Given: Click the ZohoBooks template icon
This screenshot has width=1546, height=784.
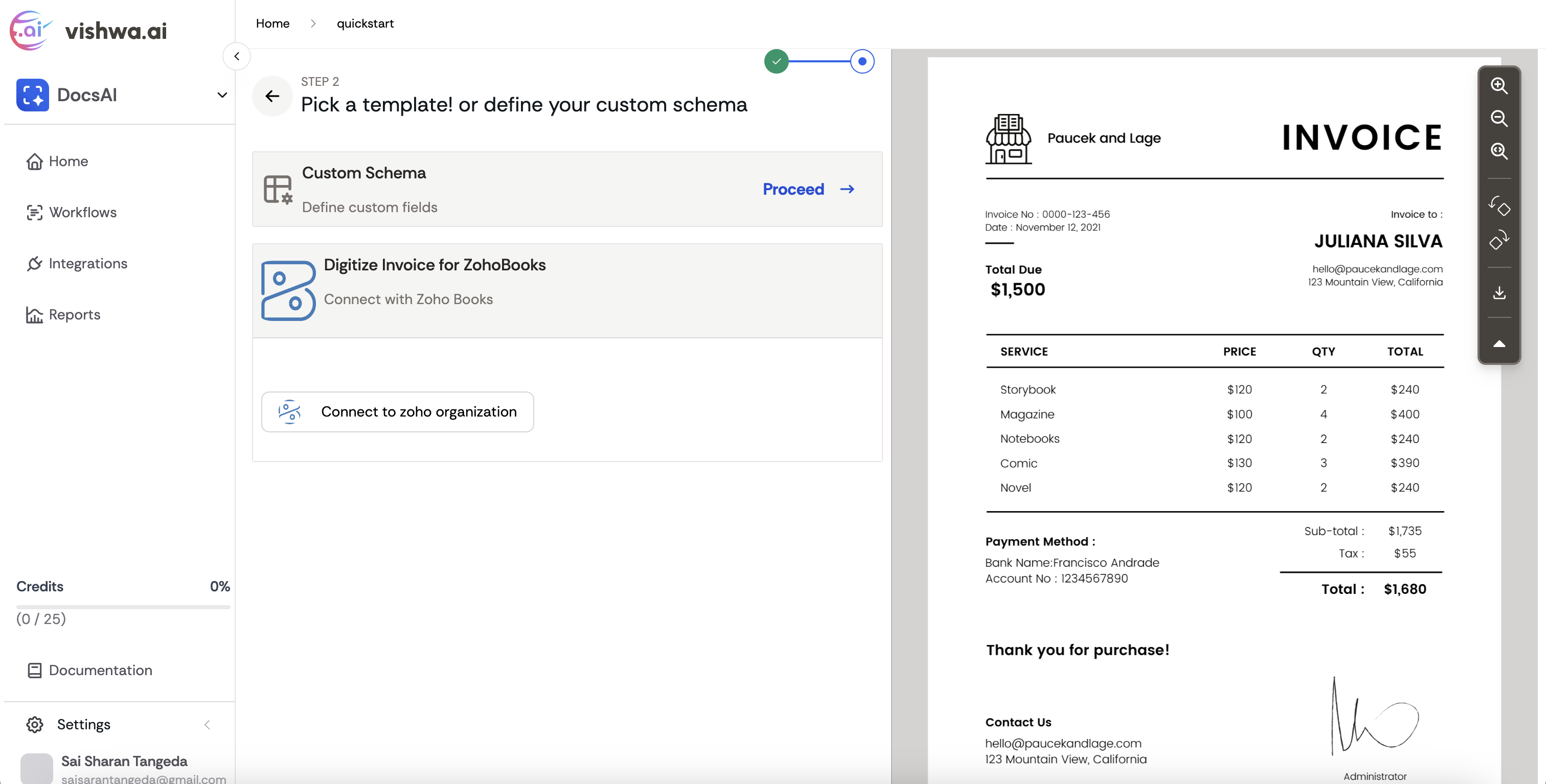Looking at the screenshot, I should tap(288, 290).
